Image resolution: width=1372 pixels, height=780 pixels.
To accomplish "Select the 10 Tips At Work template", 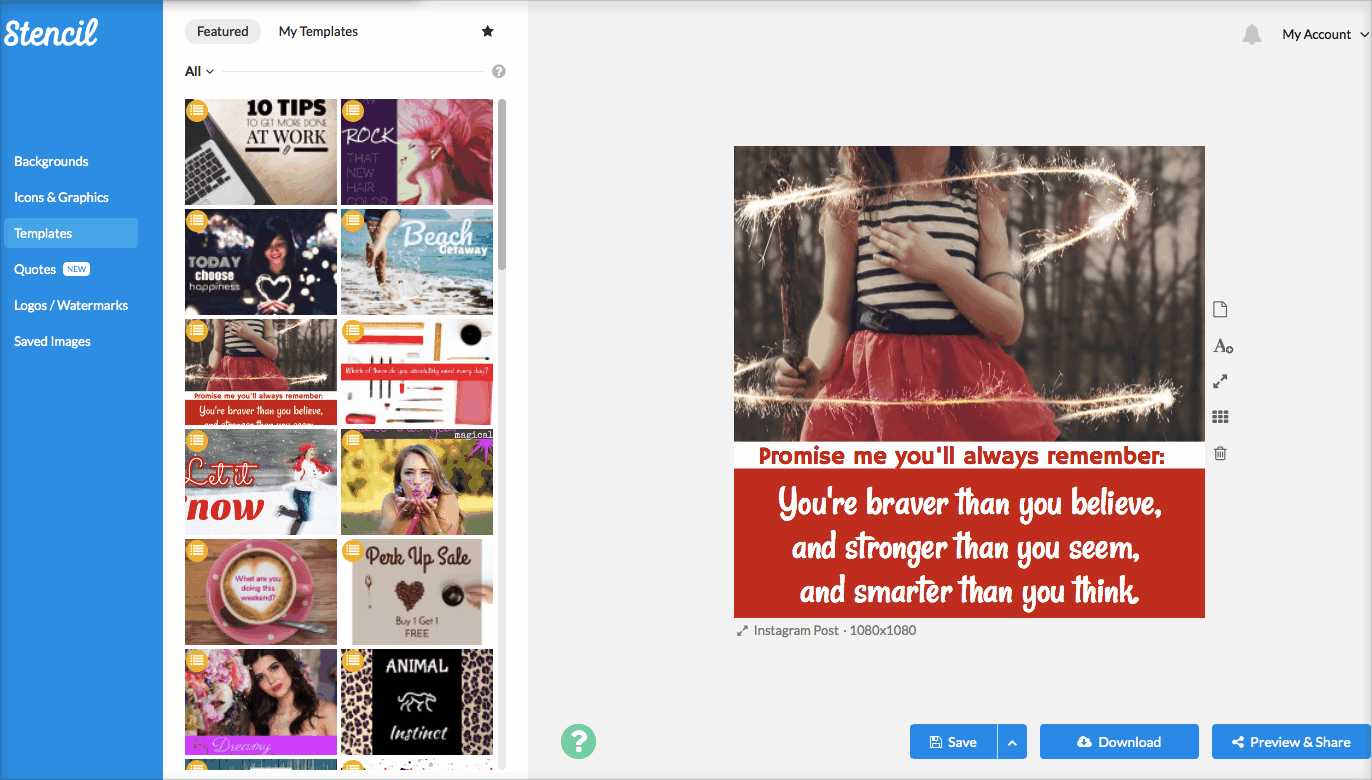I will coord(261,152).
